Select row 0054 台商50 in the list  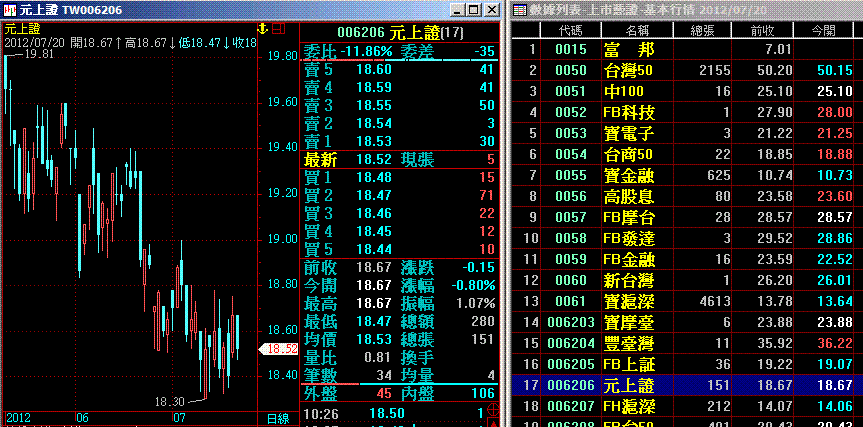click(687, 154)
